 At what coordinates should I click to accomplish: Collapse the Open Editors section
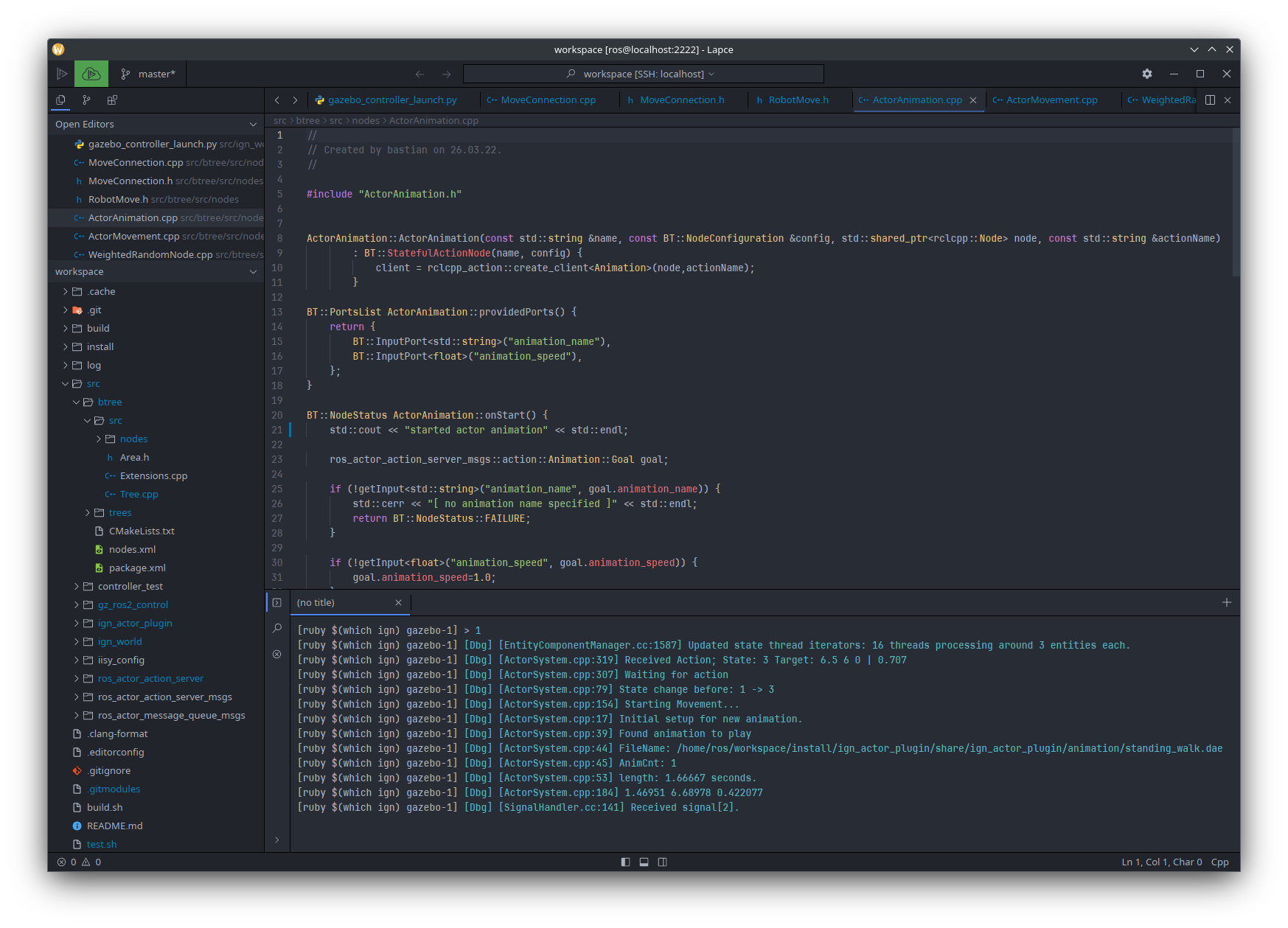(253, 125)
